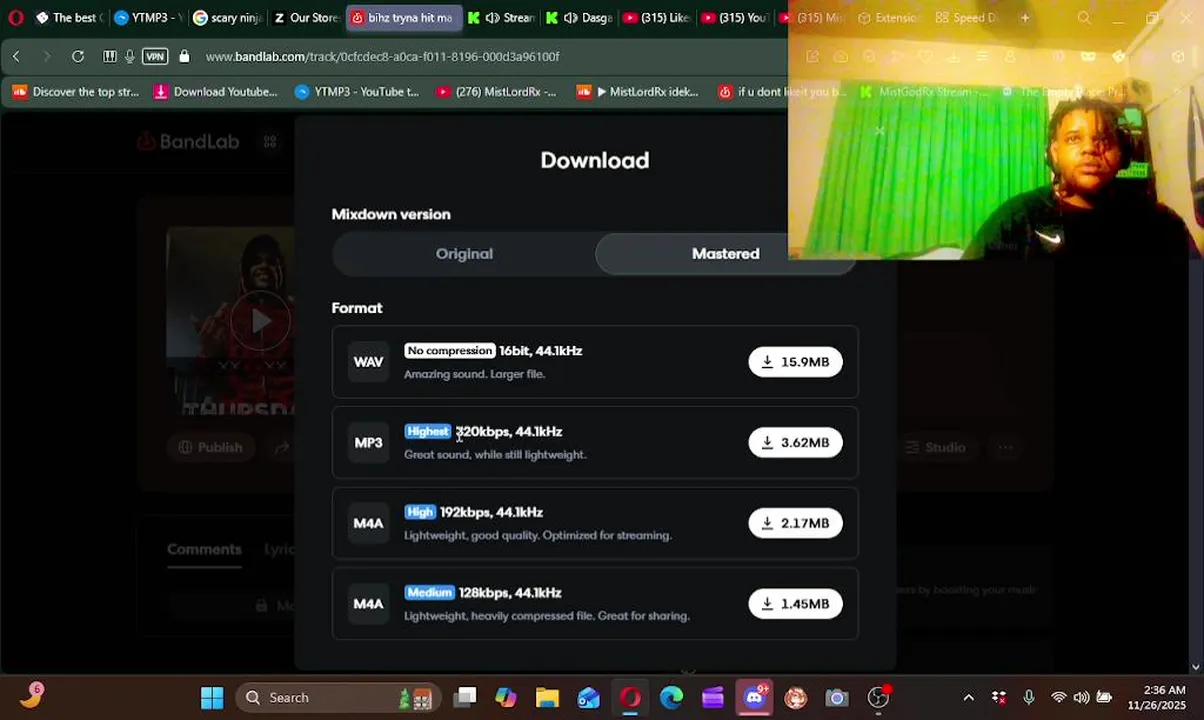The width and height of the screenshot is (1204, 720).
Task: Click the Opera menu icon
Action: 15,17
